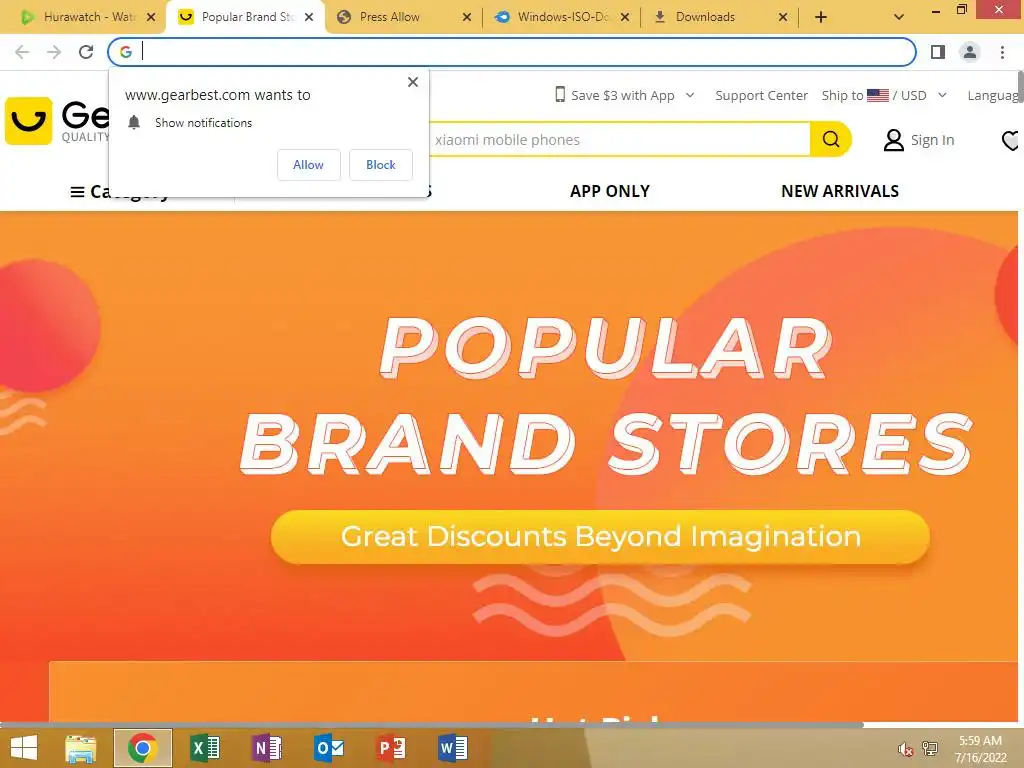This screenshot has width=1024, height=768.
Task: Click the Gearbest yellow logo
Action: (28, 121)
